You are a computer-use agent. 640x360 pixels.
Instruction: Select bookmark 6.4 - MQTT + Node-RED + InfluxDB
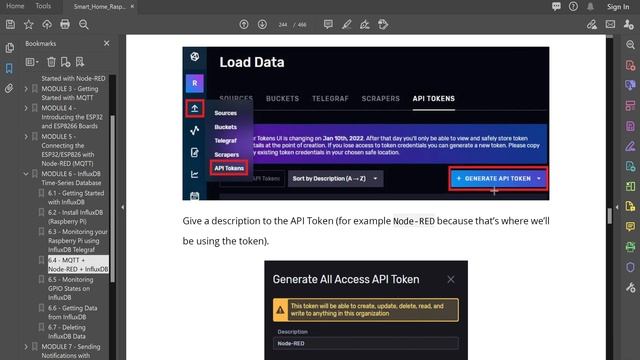[x=78, y=264]
